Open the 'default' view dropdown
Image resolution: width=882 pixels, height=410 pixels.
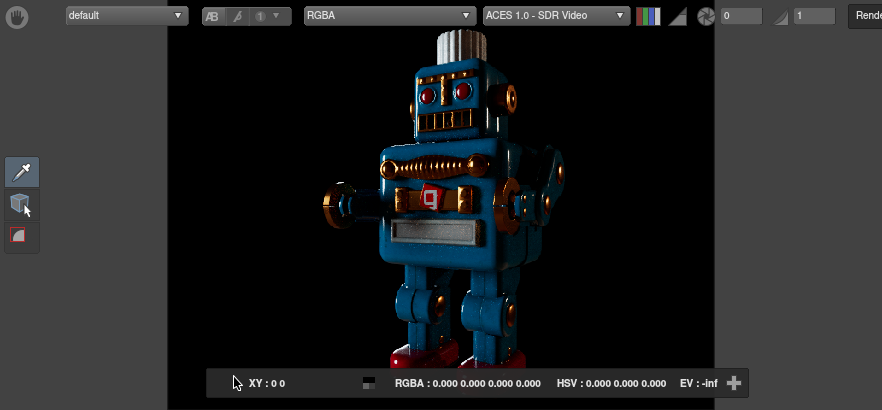point(126,16)
